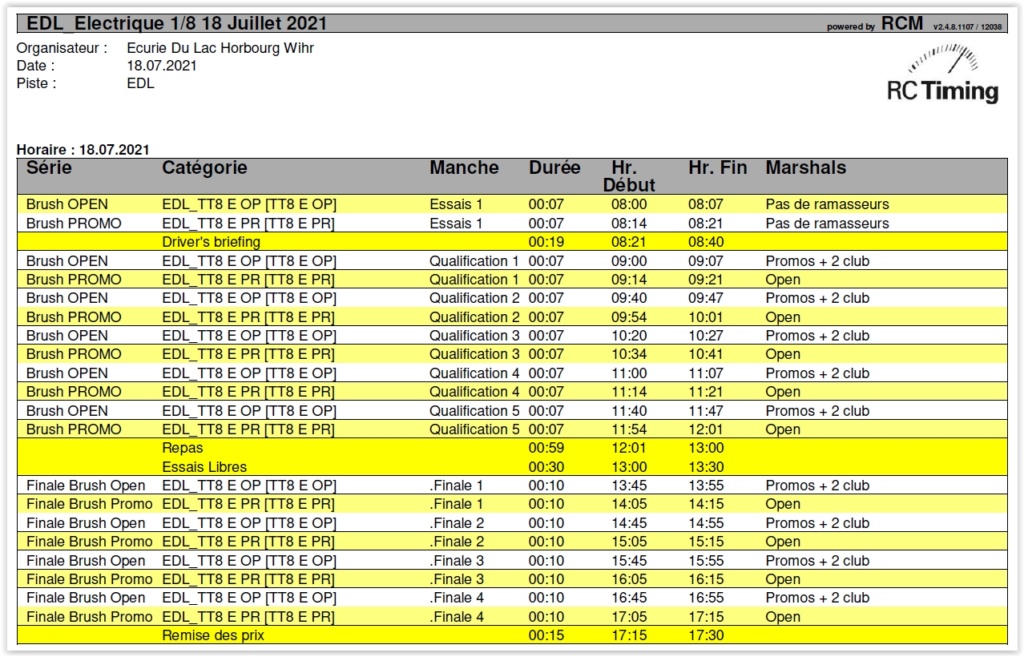
Task: Click the 'Hr. Début' column header
Action: (628, 176)
